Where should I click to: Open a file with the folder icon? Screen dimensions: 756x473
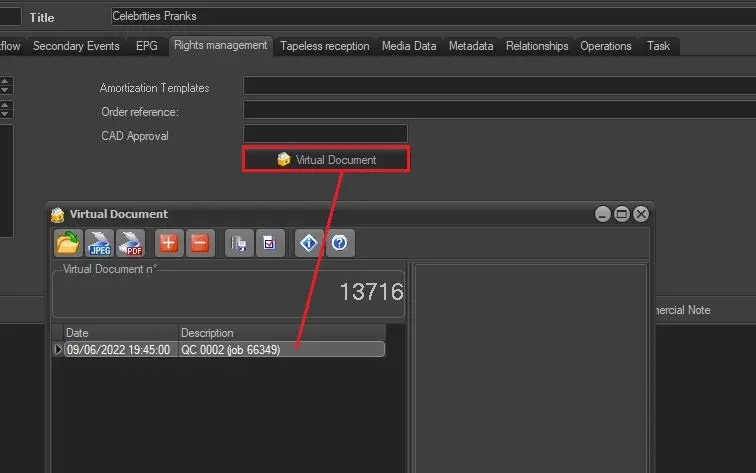(68, 243)
